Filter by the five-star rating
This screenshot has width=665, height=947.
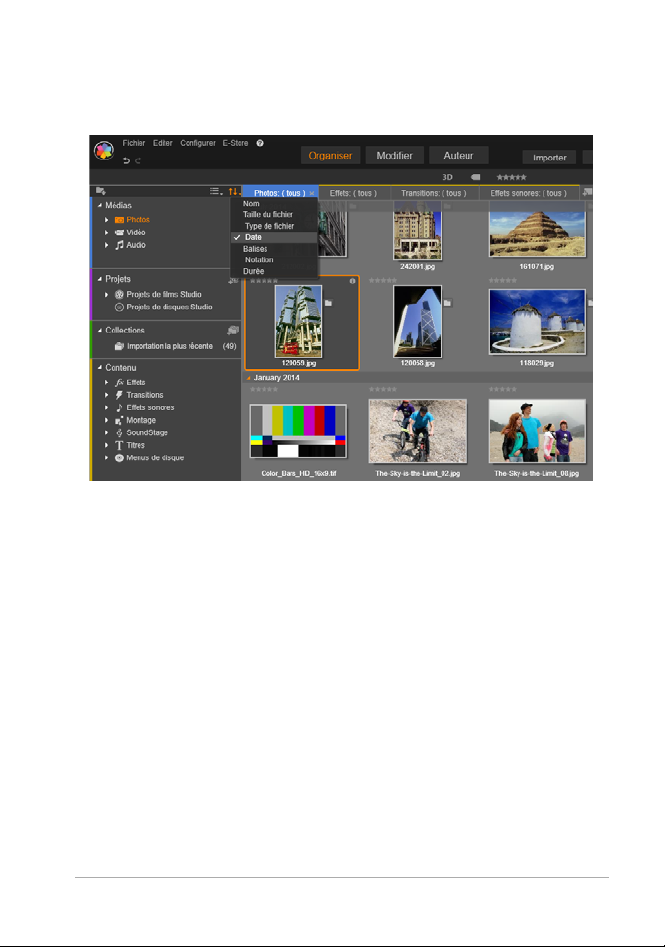512,176
